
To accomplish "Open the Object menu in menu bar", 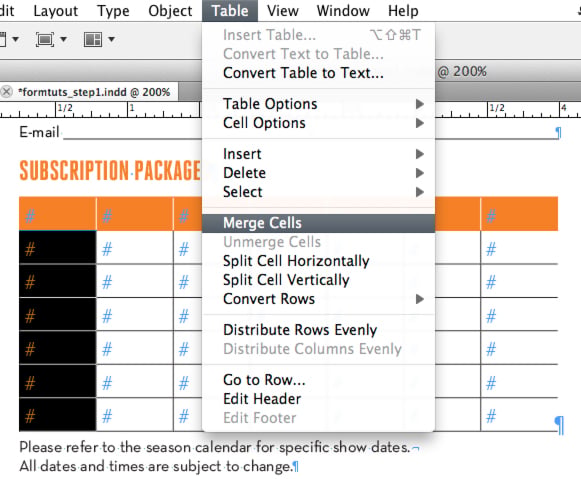I will [170, 11].
